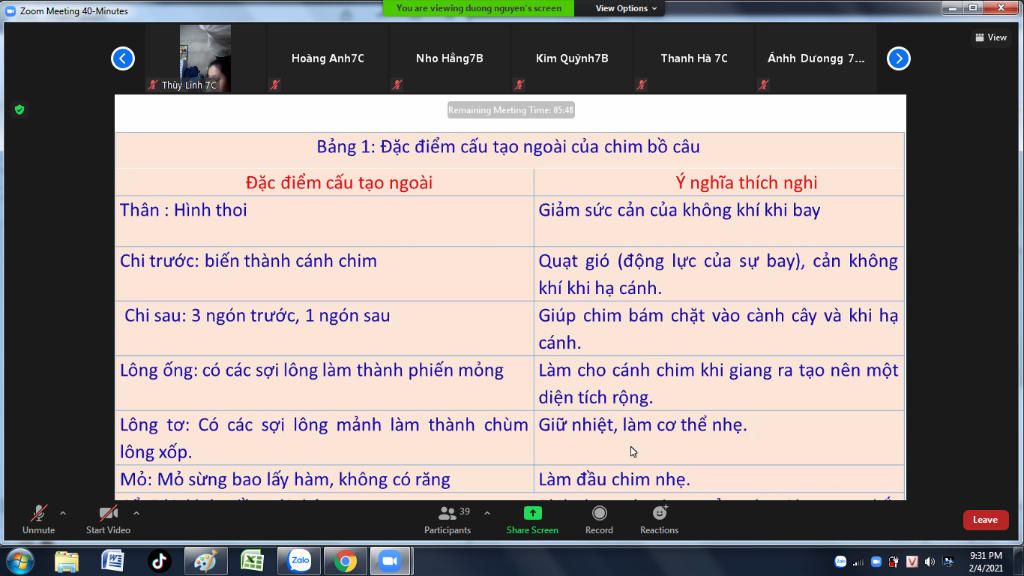Viewport: 1024px width, 576px height.
Task: Select Thanh Hà 7C participant tile
Action: tap(694, 58)
